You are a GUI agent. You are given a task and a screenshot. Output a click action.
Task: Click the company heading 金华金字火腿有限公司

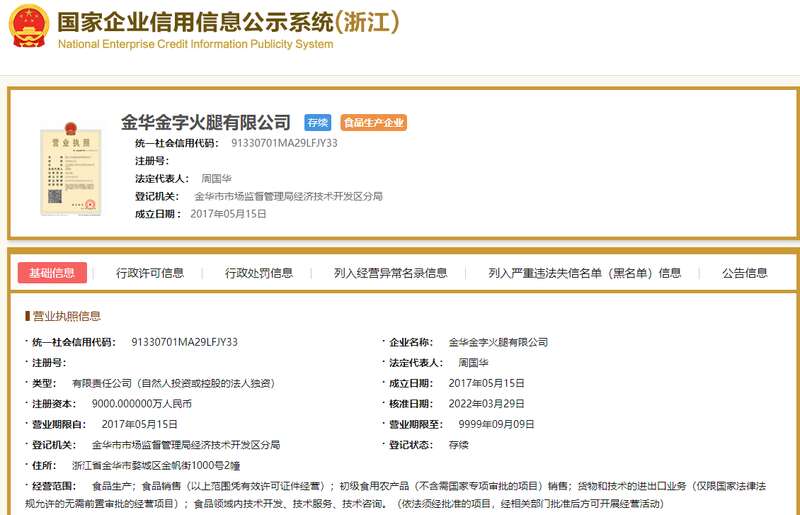click(206, 122)
